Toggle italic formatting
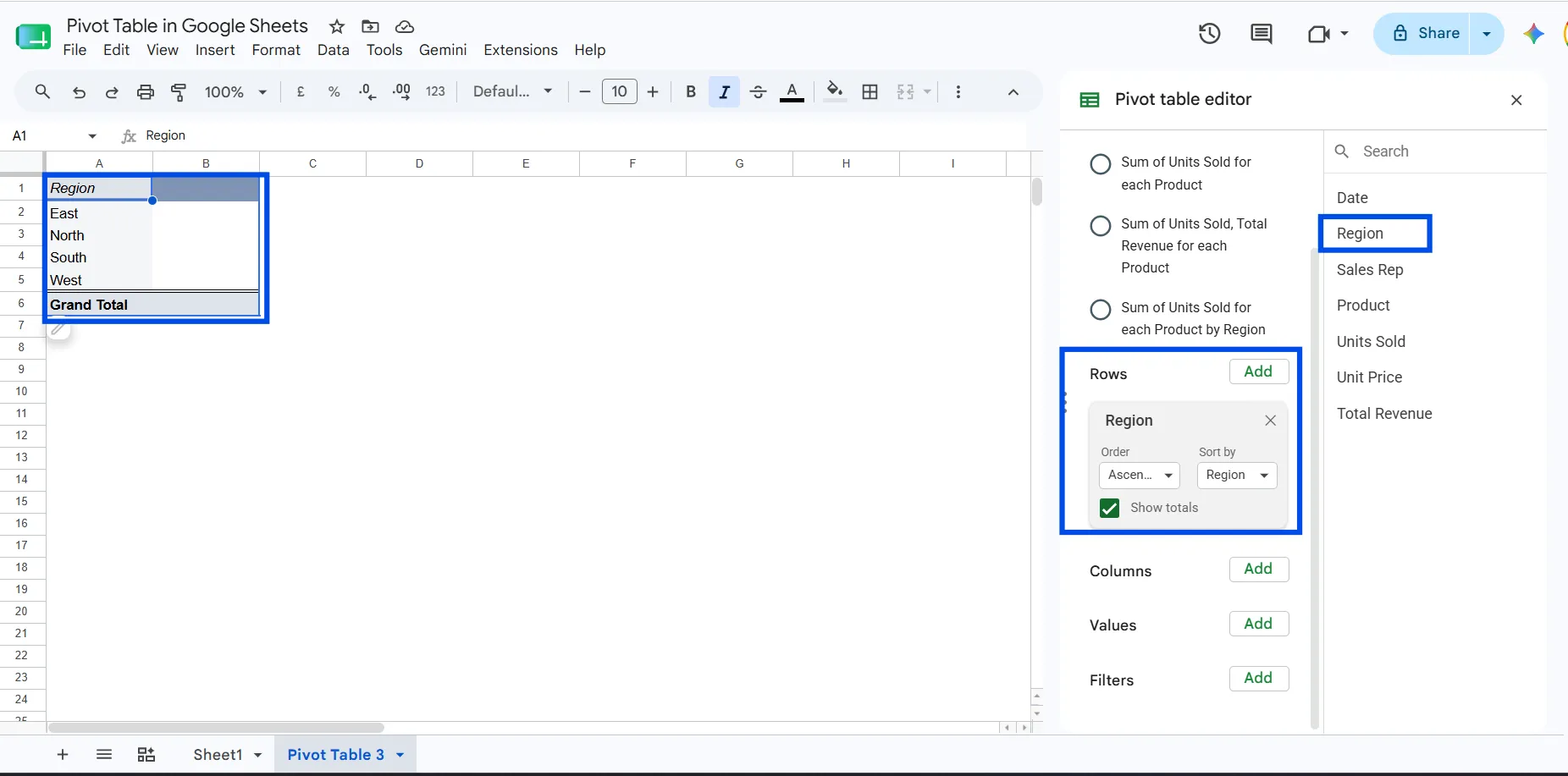Image resolution: width=1568 pixels, height=776 pixels. 724,91
